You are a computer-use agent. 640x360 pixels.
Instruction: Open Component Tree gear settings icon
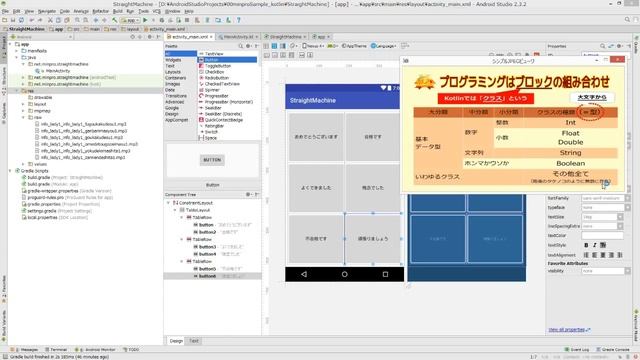pos(248,195)
